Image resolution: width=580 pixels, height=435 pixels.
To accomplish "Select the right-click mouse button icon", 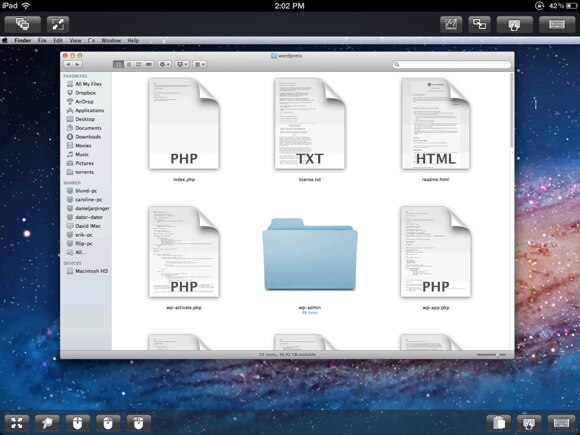I will (139, 422).
